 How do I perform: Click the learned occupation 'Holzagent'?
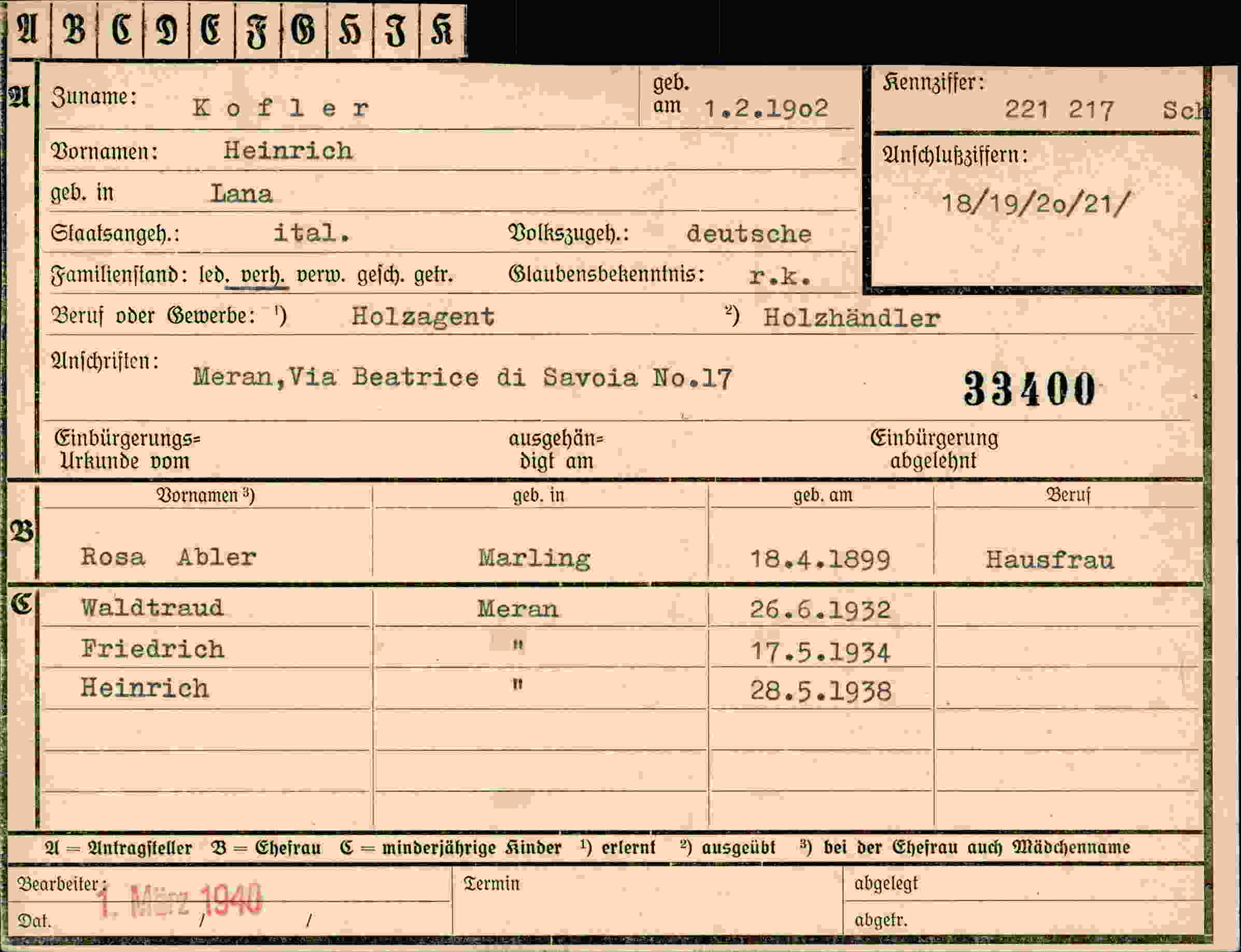pos(422,316)
